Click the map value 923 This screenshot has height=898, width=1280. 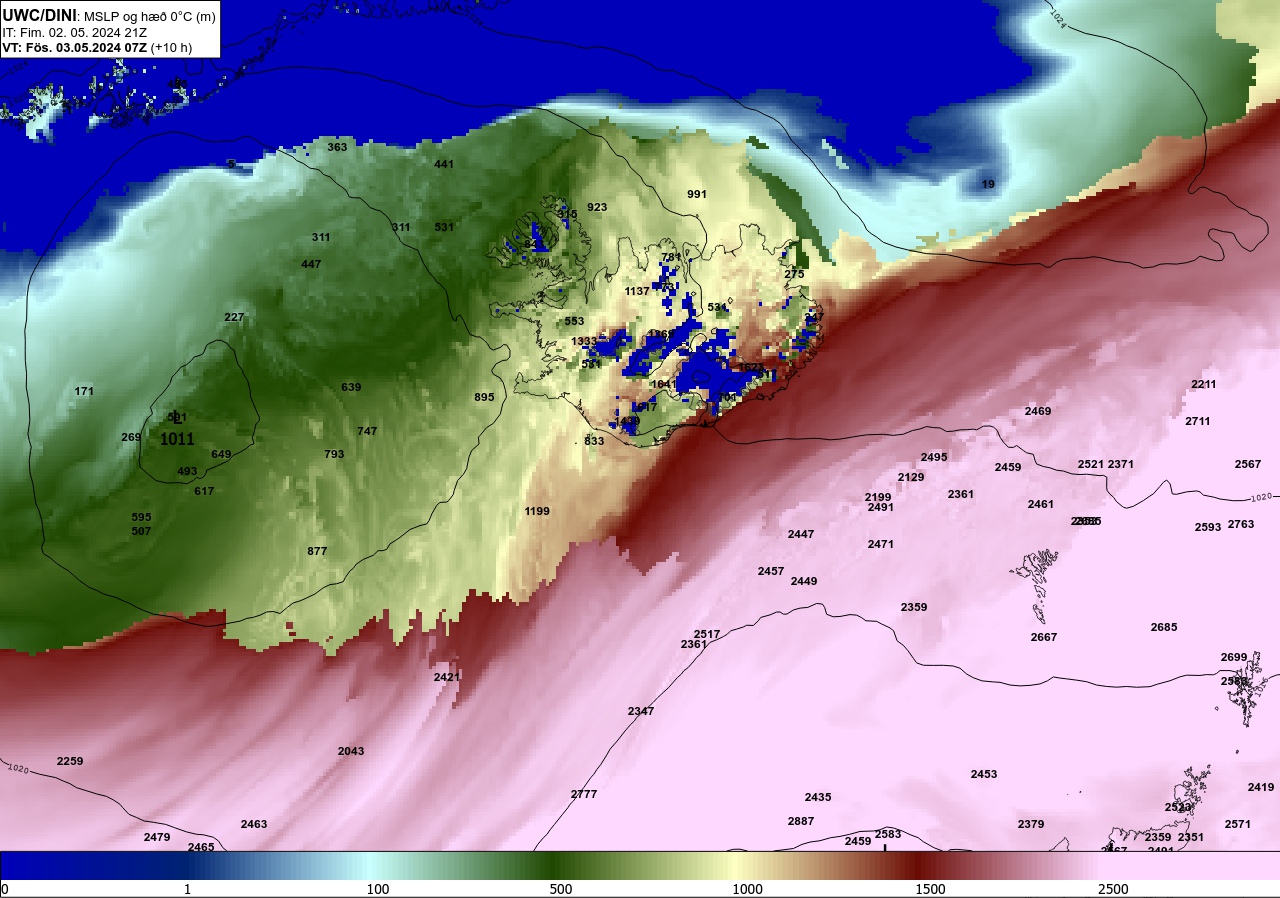point(597,207)
